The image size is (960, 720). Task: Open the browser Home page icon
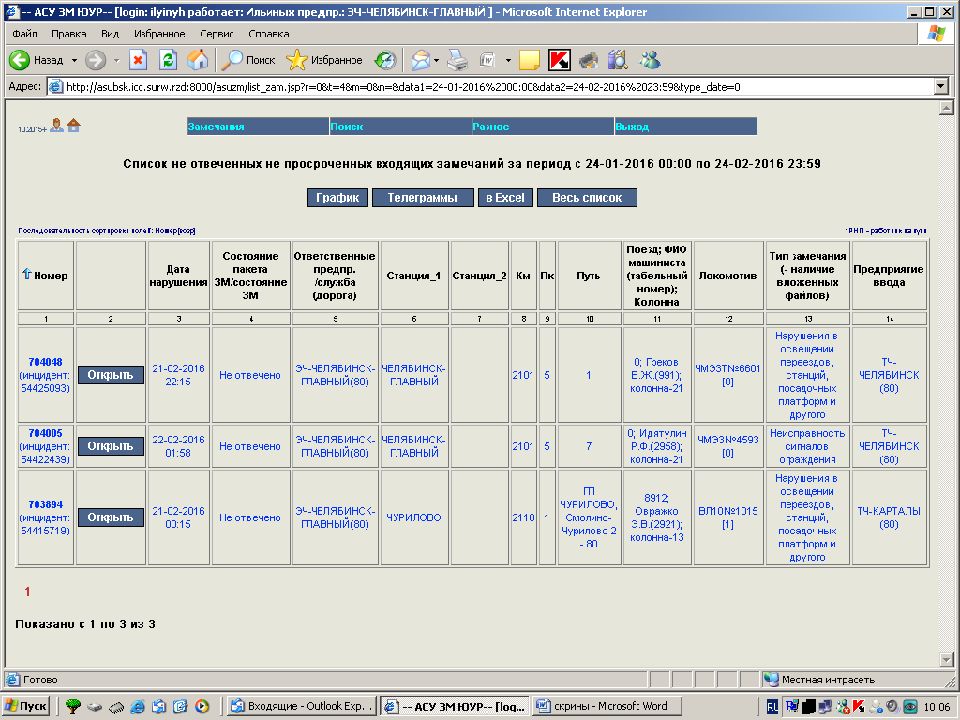click(x=197, y=60)
